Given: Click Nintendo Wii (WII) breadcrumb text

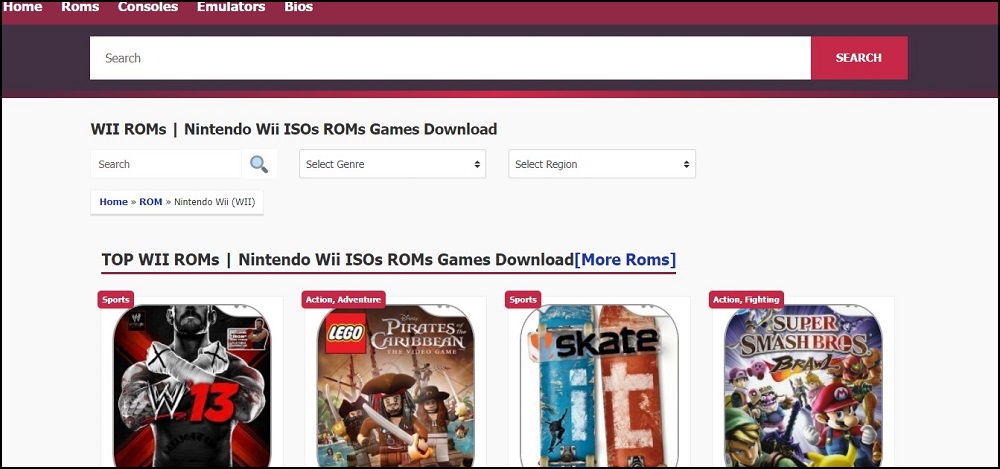Looking at the screenshot, I should click(215, 202).
